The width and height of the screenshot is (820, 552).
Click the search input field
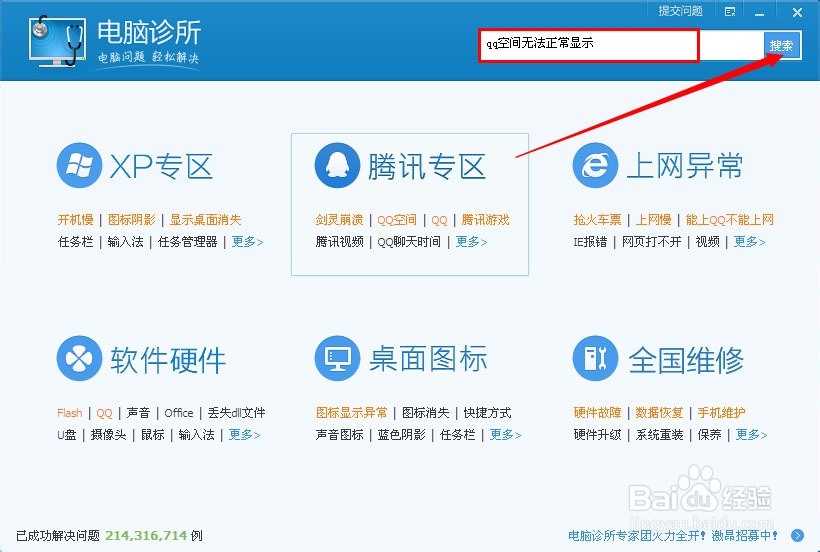pos(621,45)
